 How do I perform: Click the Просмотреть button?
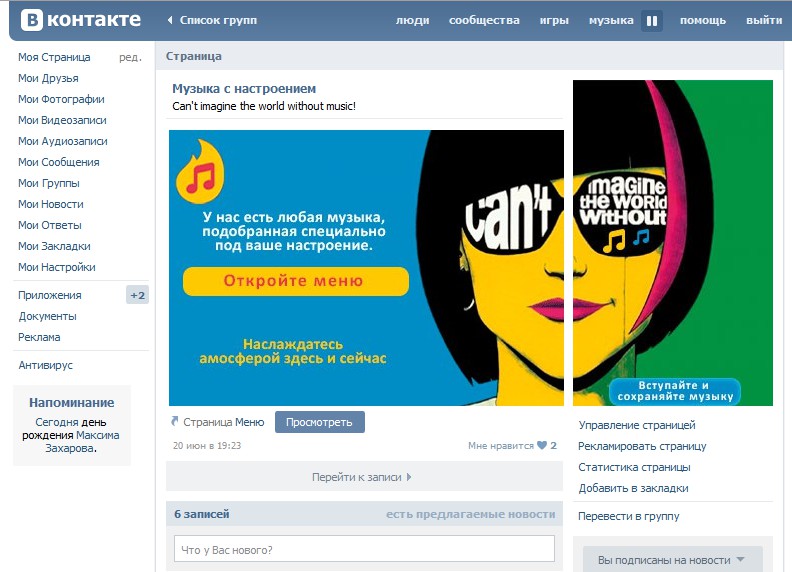(x=320, y=422)
